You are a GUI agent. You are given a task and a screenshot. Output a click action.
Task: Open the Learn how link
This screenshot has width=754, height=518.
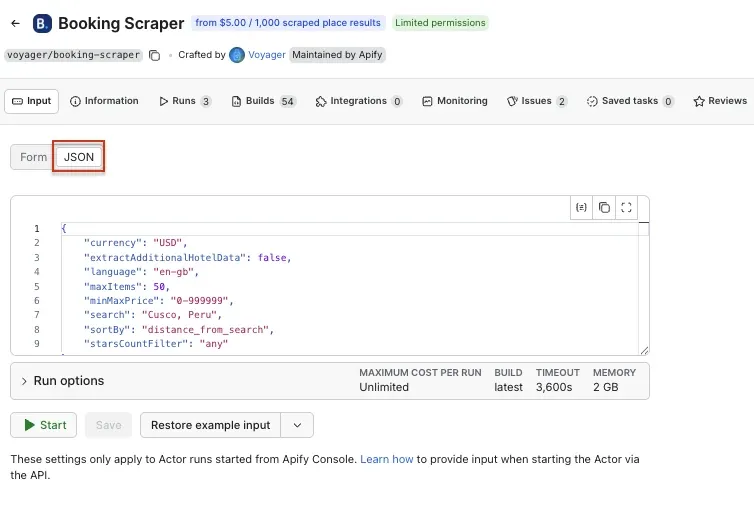tap(387, 459)
